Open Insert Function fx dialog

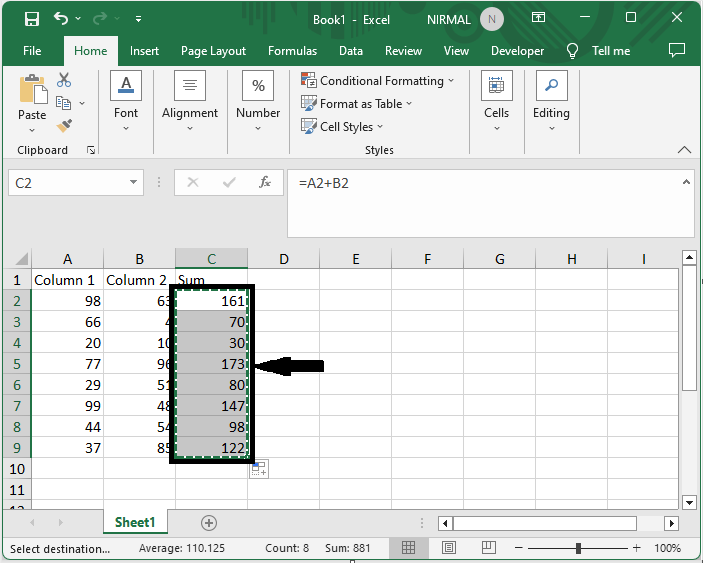(265, 182)
